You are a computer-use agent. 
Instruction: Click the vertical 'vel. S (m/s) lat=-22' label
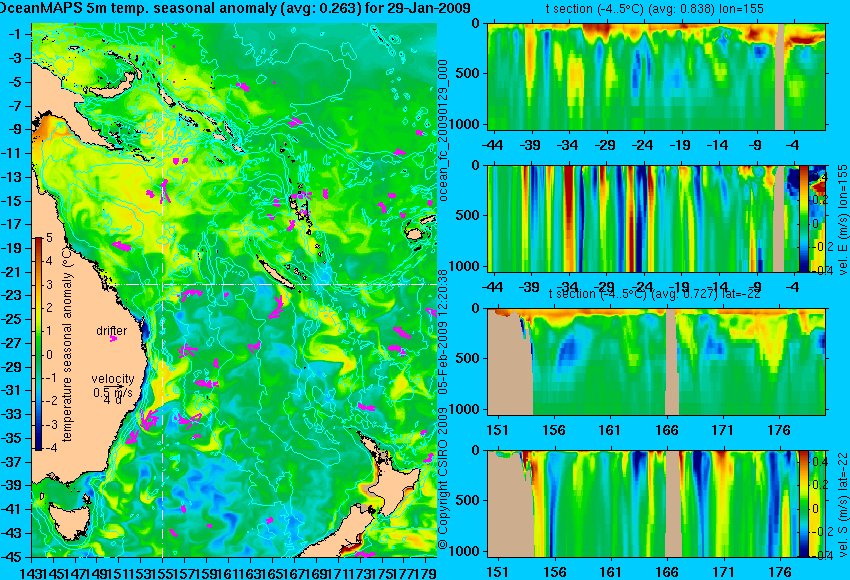click(842, 504)
